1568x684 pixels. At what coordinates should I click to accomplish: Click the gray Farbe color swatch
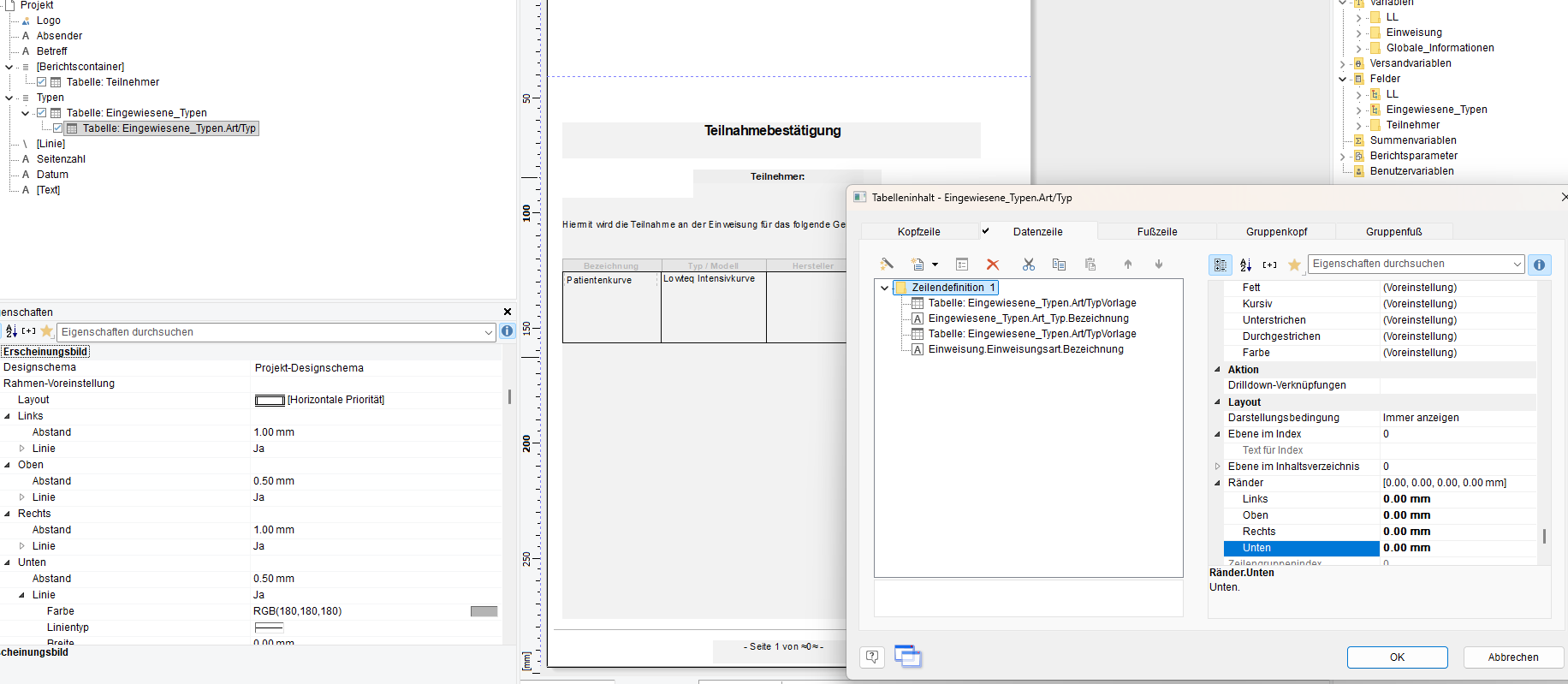(484, 611)
